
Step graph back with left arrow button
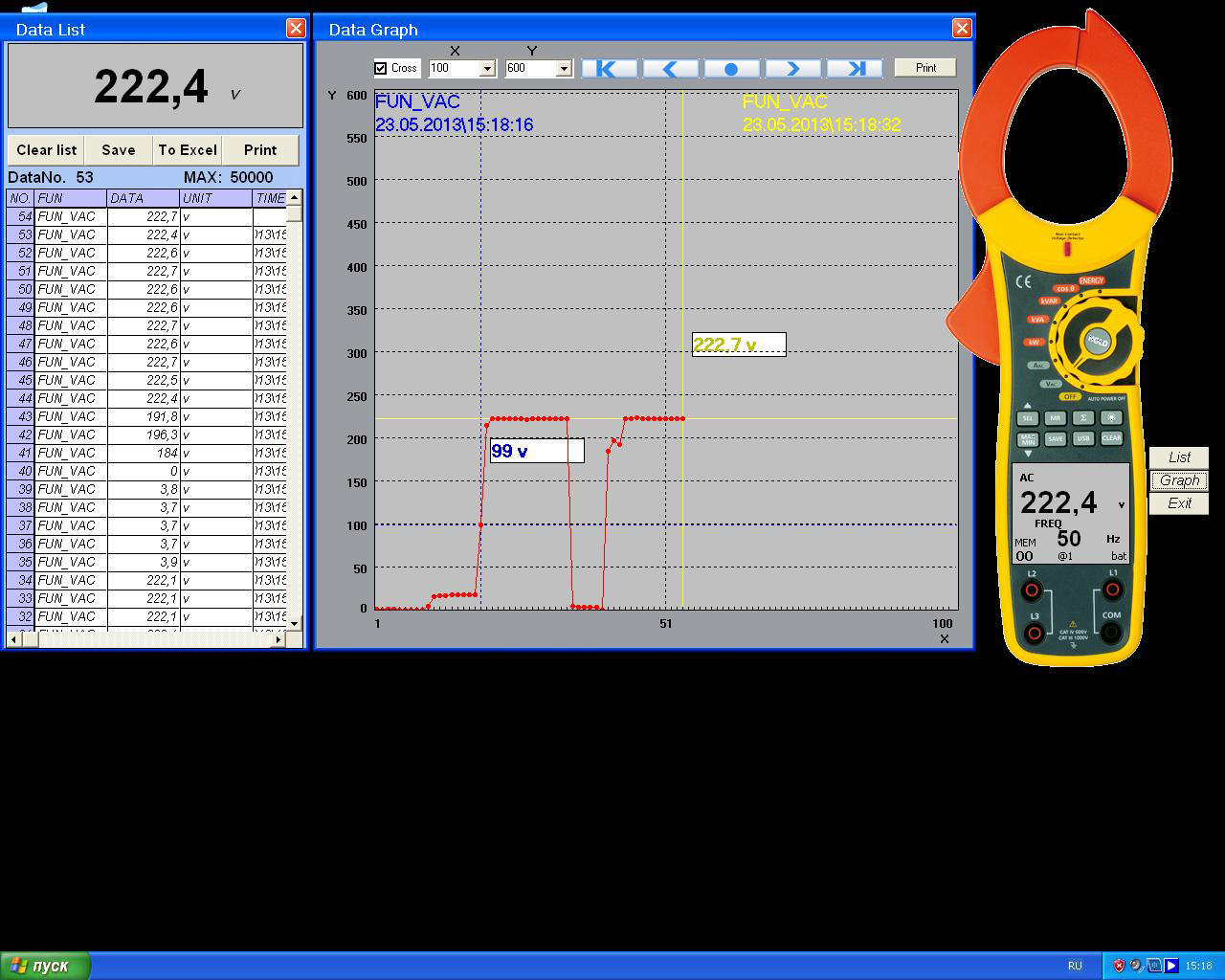[670, 68]
